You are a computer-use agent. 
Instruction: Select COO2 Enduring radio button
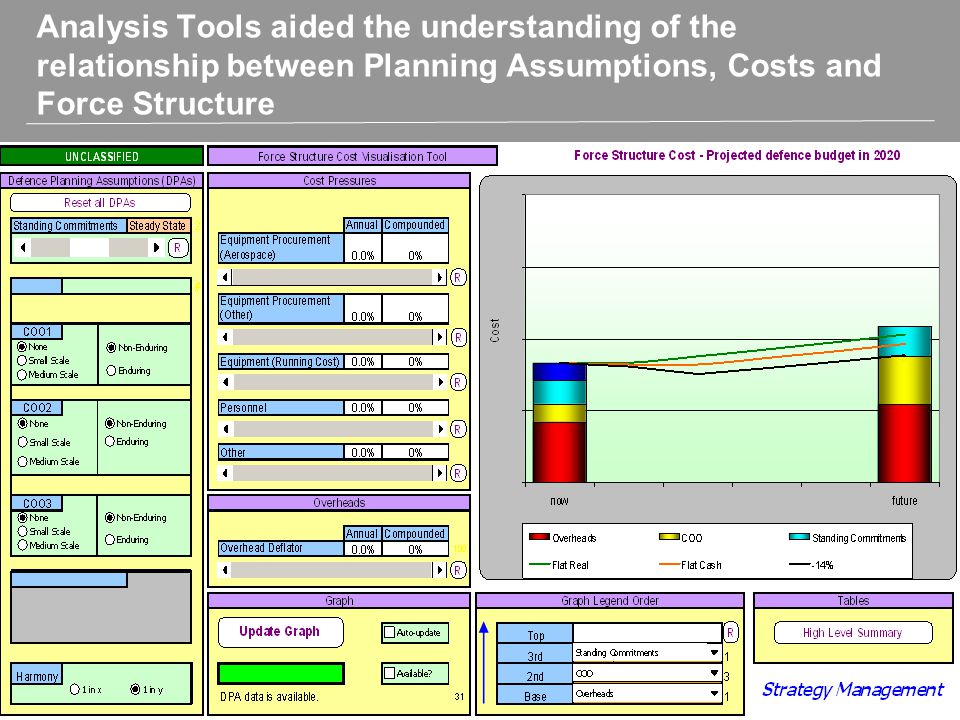point(110,441)
